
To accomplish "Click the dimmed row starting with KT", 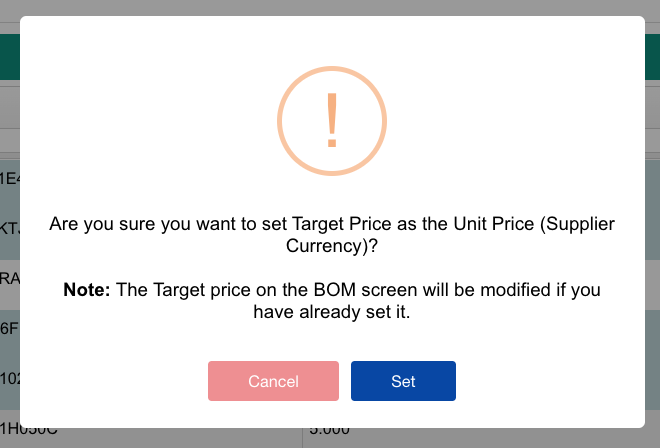I will (x=9, y=229).
